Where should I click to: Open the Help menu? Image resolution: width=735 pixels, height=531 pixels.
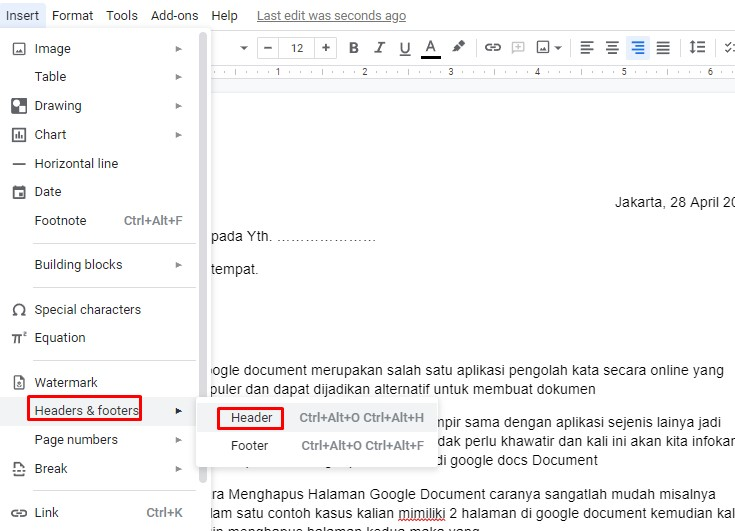[x=225, y=15]
